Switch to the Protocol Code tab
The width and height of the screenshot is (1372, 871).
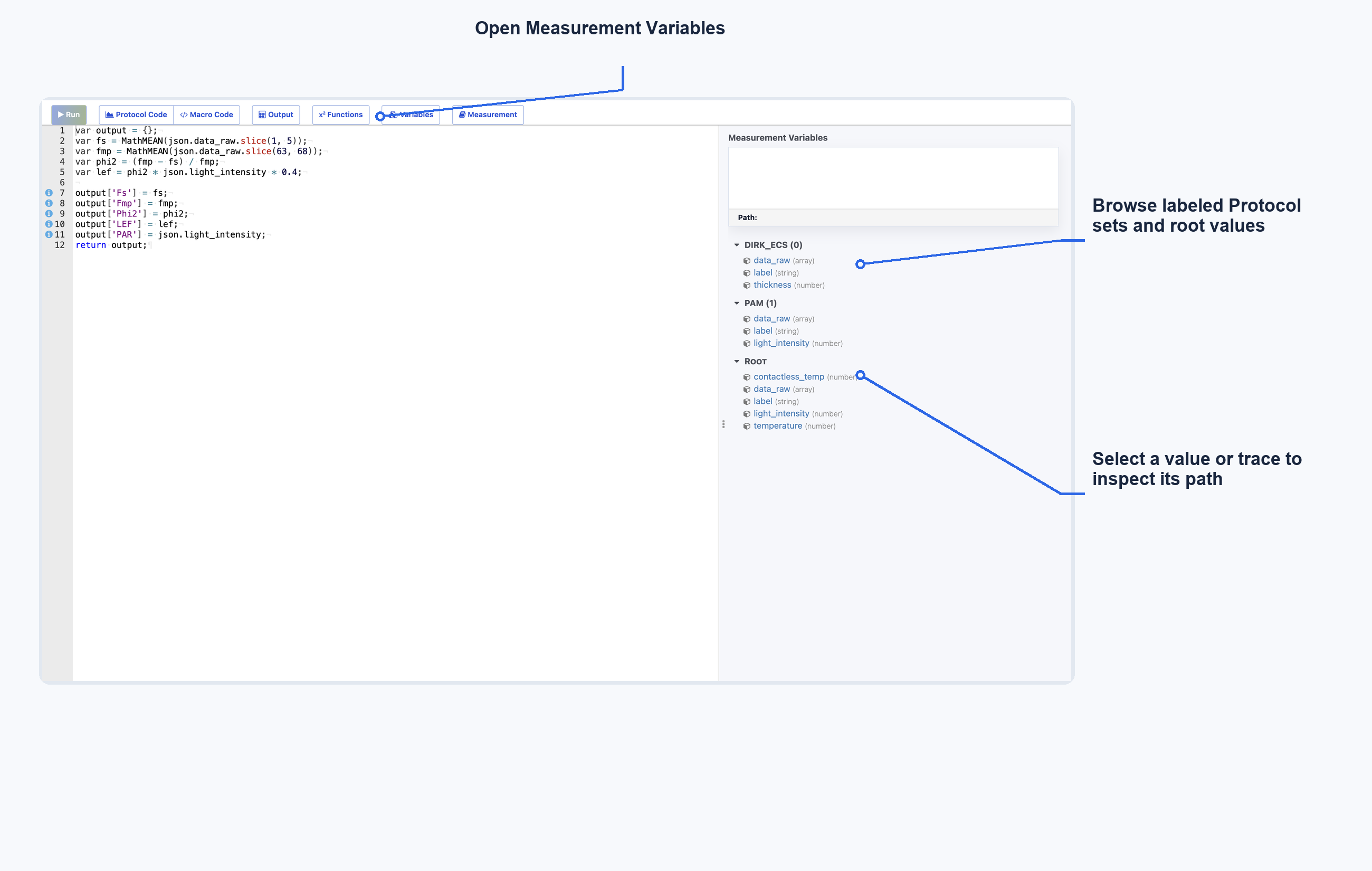pos(136,115)
